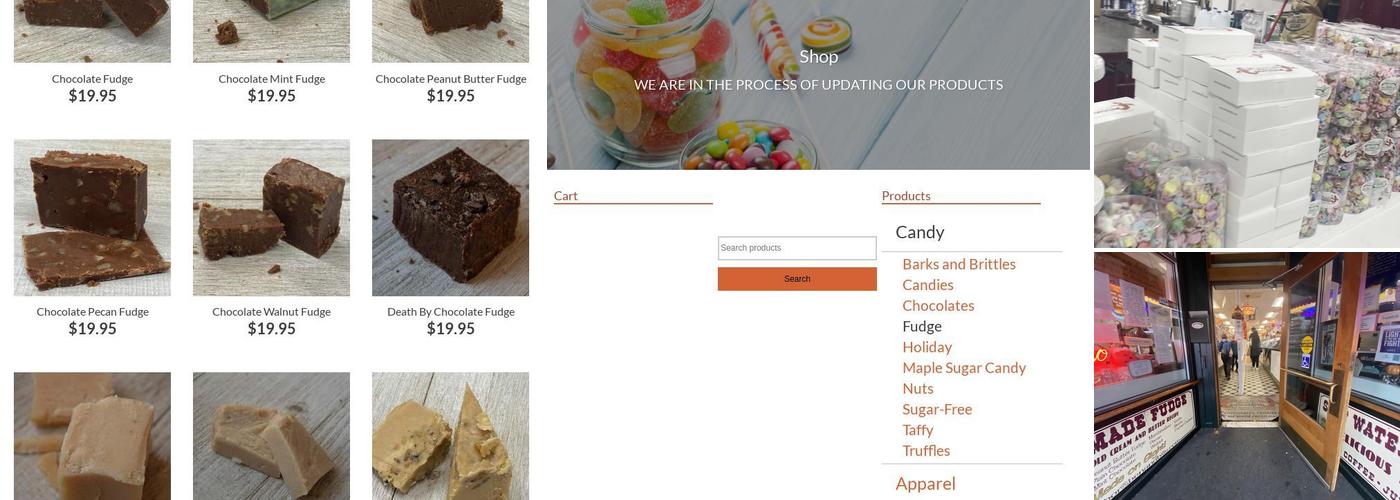1400x500 pixels.
Task: Open the Candy product category
Action: [x=920, y=232]
